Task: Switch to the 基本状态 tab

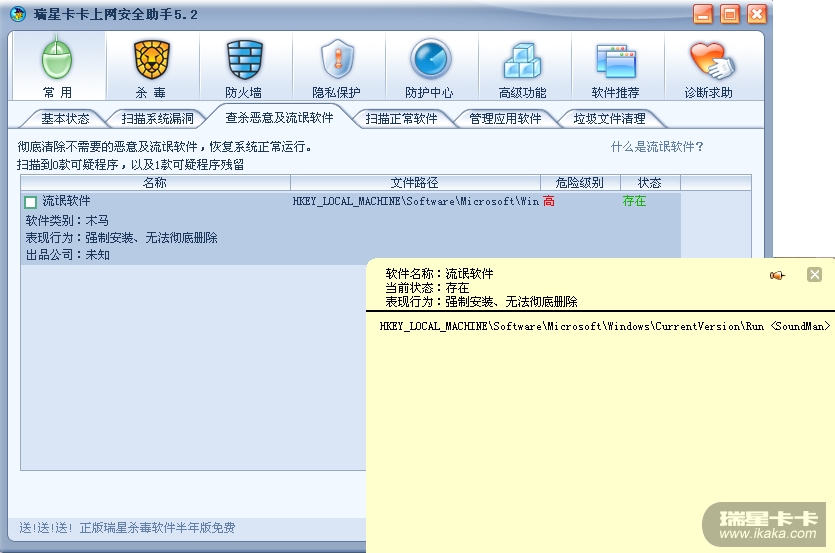Action: click(x=65, y=119)
